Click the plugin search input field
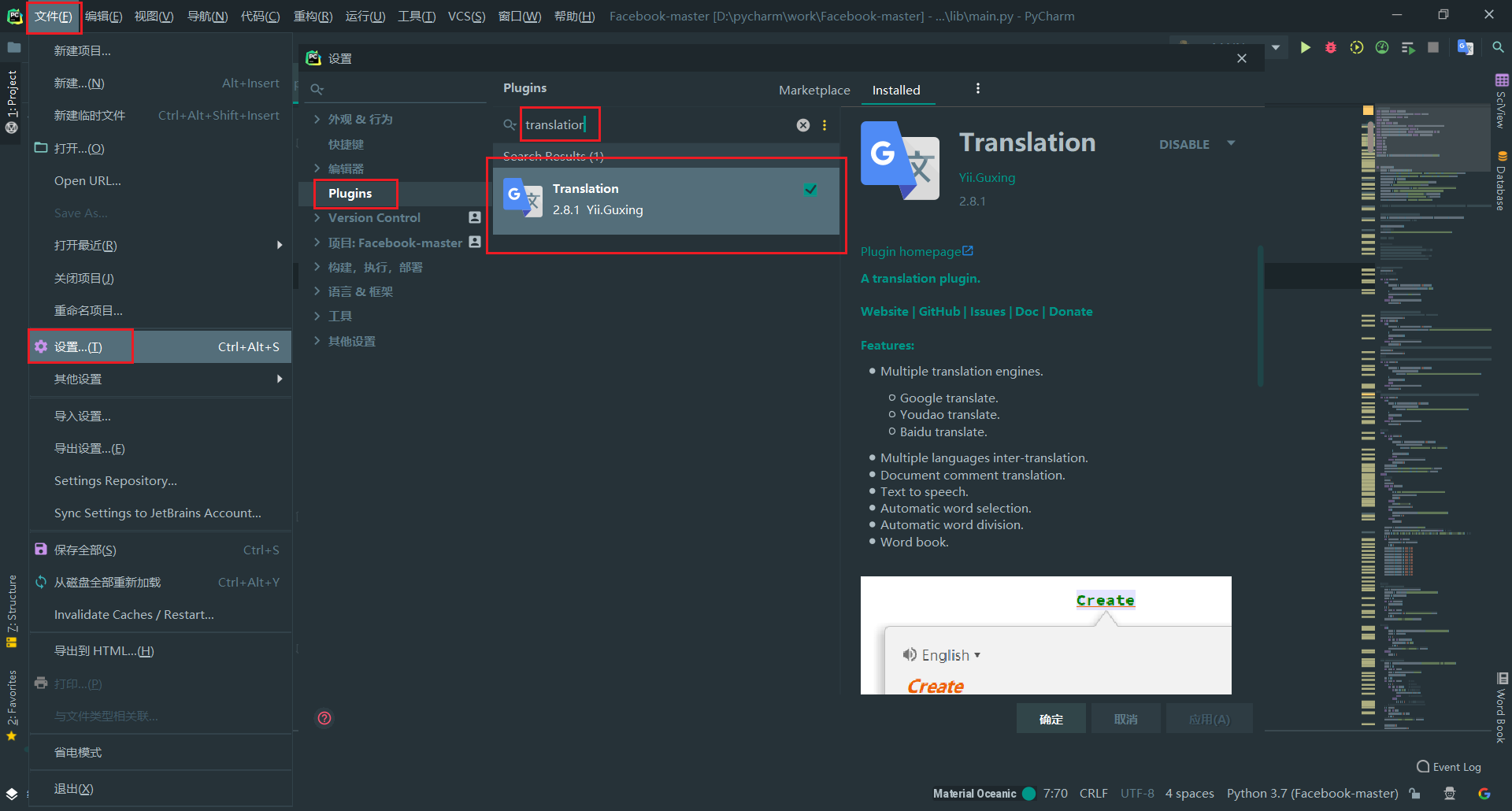Viewport: 1512px width, 811px height. [658, 125]
